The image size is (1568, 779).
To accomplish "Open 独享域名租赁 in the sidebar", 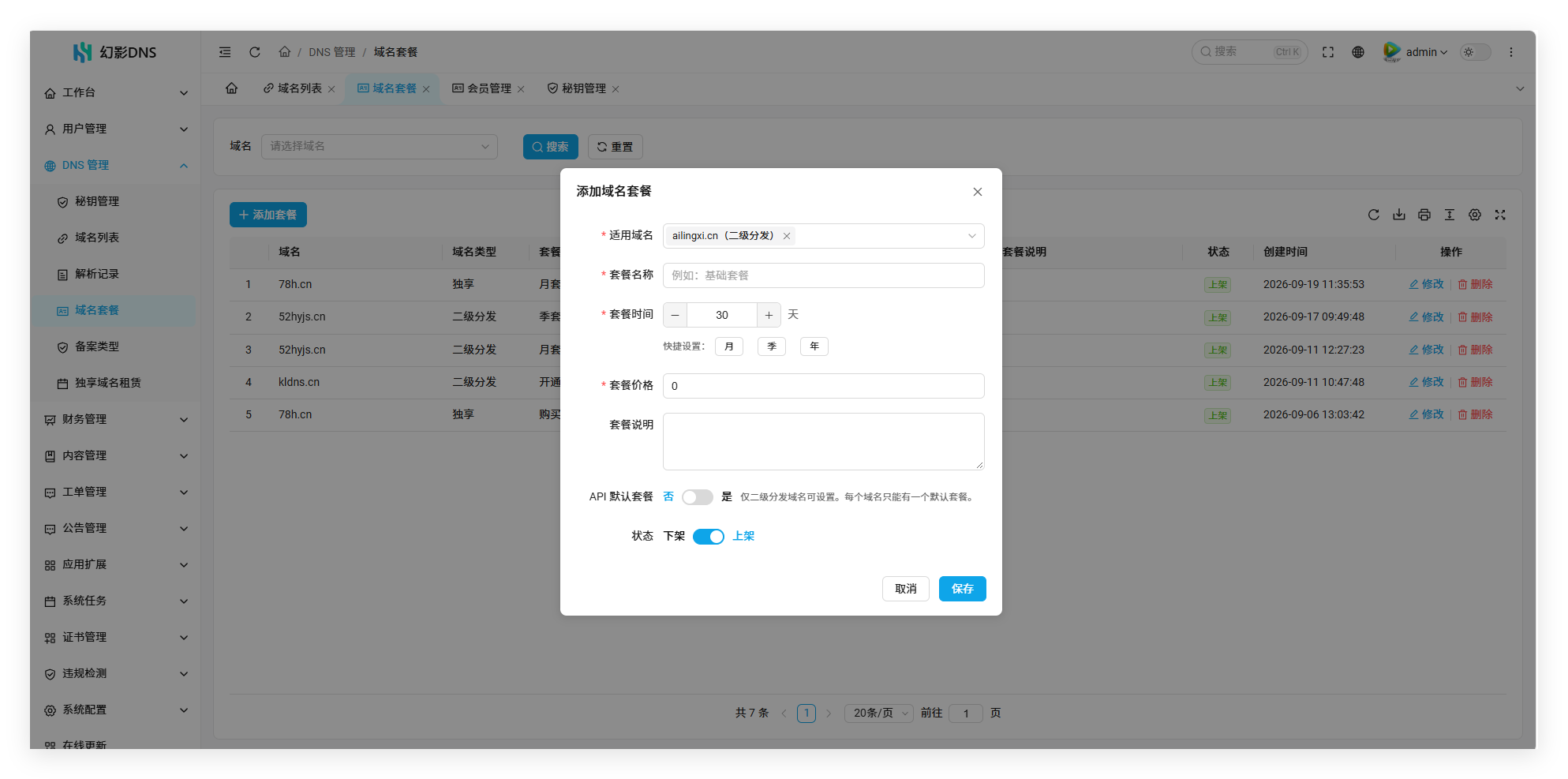I will [x=115, y=384].
